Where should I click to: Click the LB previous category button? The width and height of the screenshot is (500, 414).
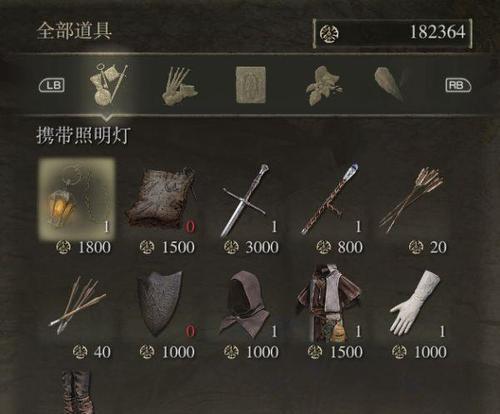click(x=52, y=85)
